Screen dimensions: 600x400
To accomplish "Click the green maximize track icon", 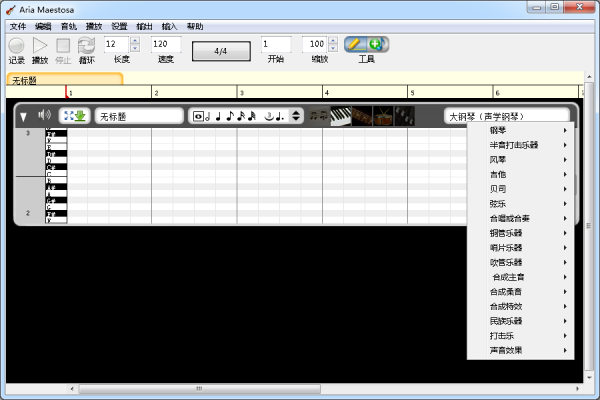I will coord(75,116).
